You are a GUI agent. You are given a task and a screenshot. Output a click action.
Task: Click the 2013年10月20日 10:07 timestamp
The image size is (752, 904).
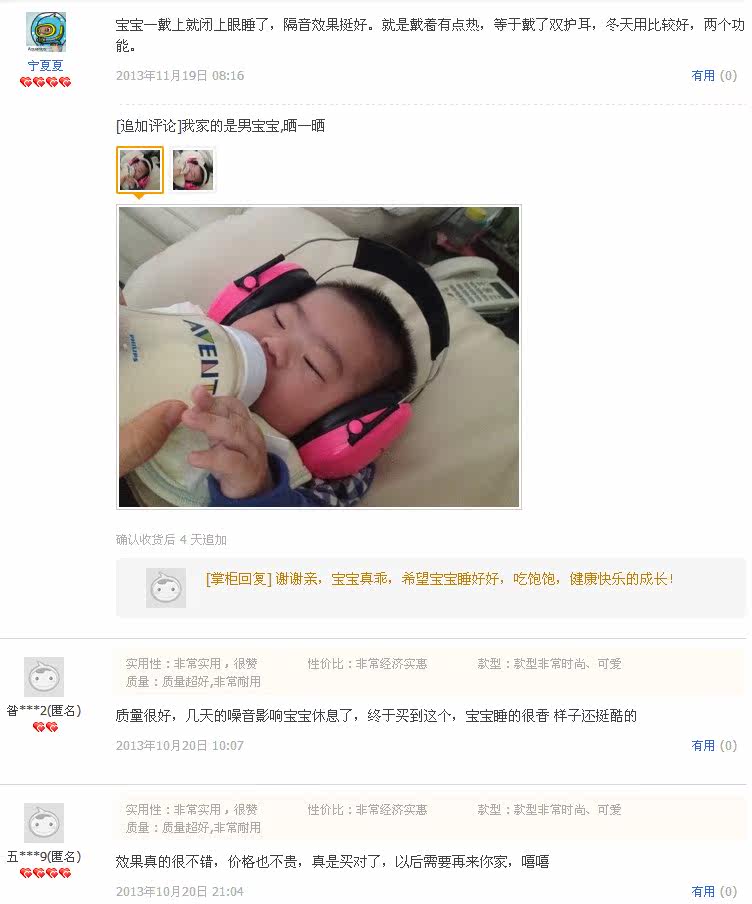click(180, 745)
